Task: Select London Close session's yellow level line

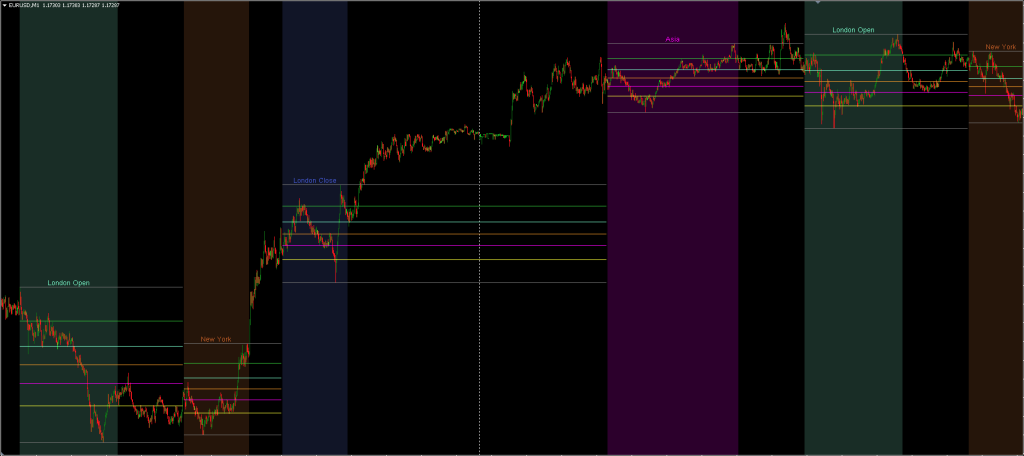Action: tap(444, 259)
